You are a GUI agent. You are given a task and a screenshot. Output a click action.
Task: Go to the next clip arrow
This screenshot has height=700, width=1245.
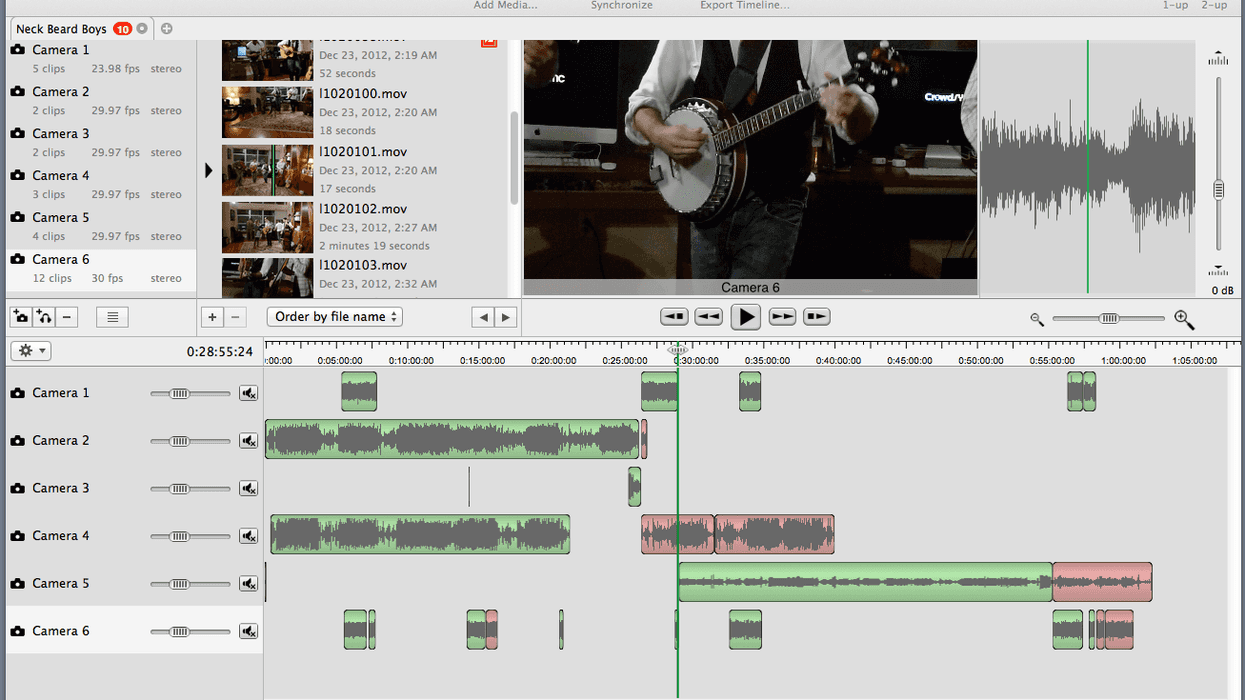(506, 317)
